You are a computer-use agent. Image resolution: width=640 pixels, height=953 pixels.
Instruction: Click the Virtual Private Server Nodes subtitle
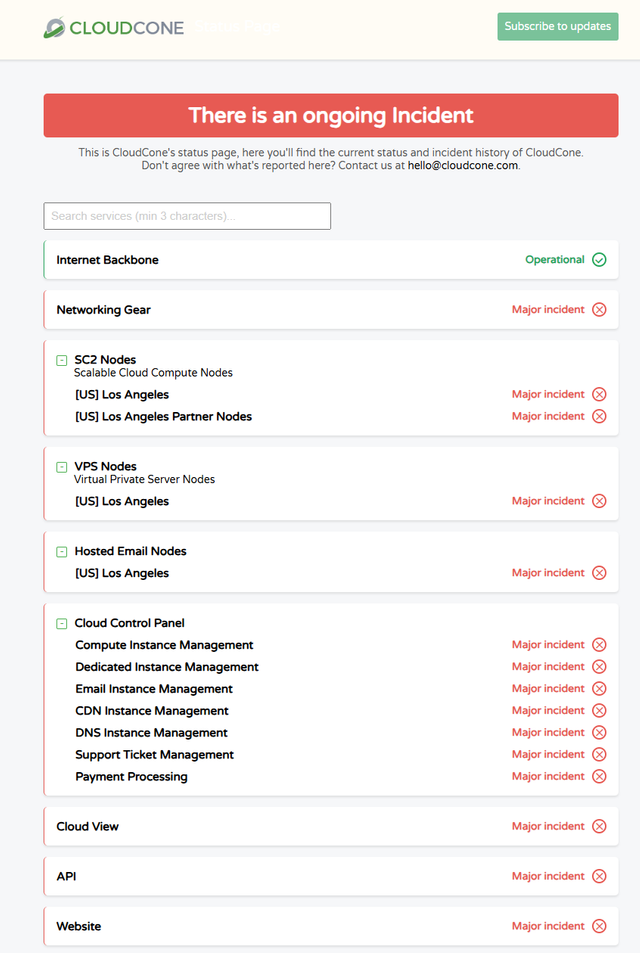coord(145,479)
